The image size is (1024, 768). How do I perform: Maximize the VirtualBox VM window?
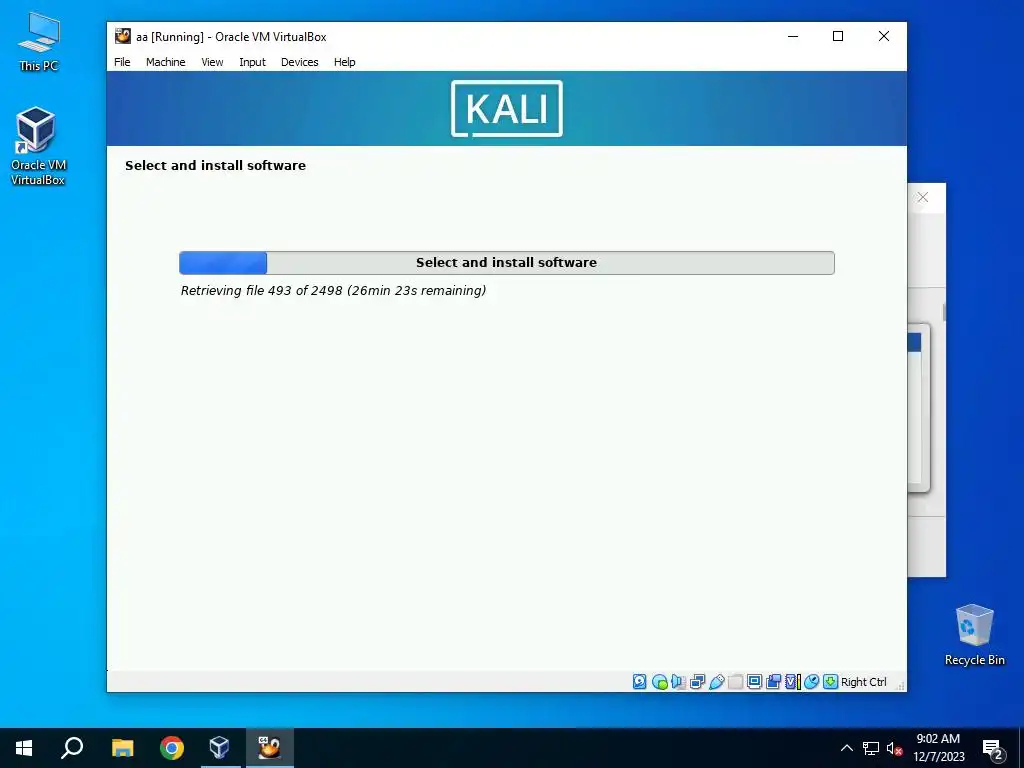pyautogui.click(x=838, y=37)
